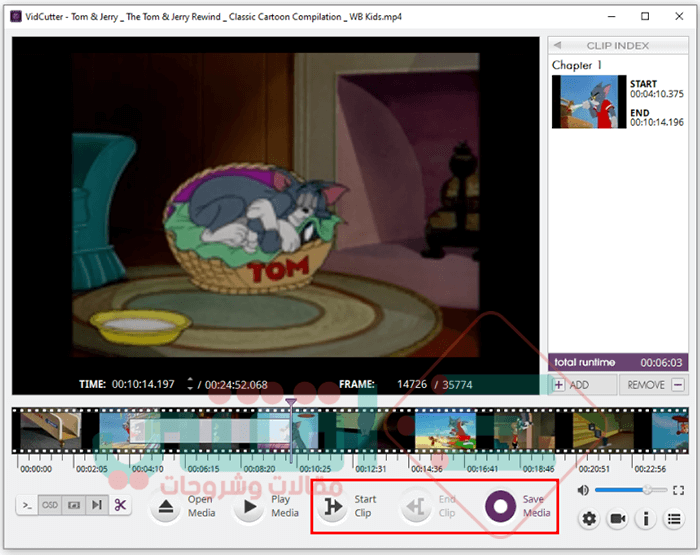
Task: Click the time stepper arrows
Action: coord(190,384)
